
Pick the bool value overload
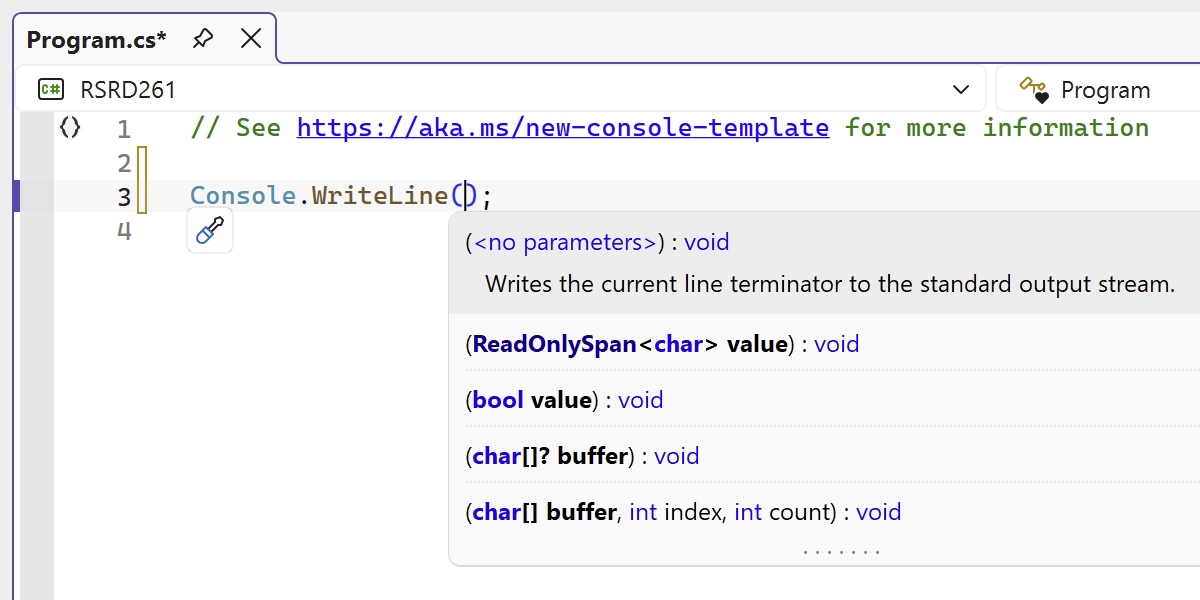click(564, 400)
